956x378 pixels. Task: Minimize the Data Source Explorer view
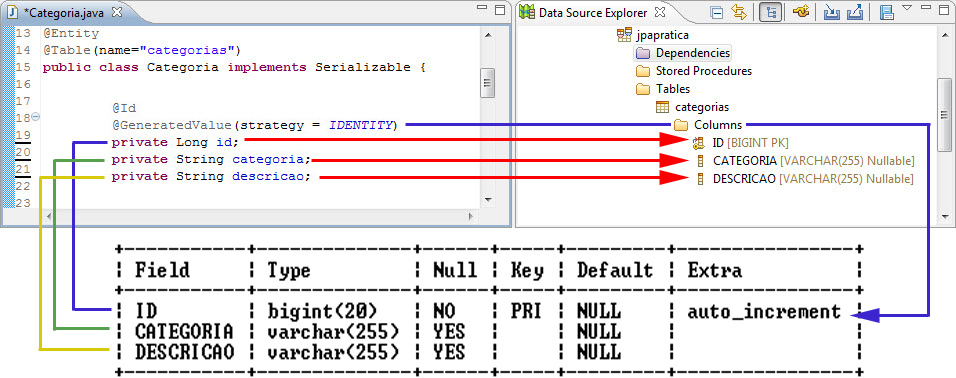click(x=925, y=8)
